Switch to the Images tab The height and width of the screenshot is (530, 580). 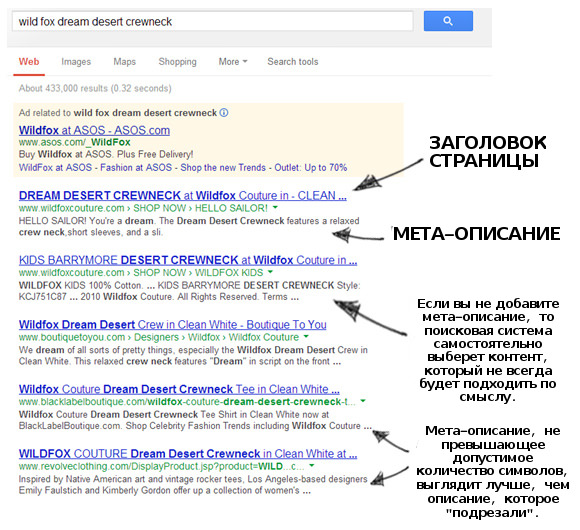coord(76,62)
